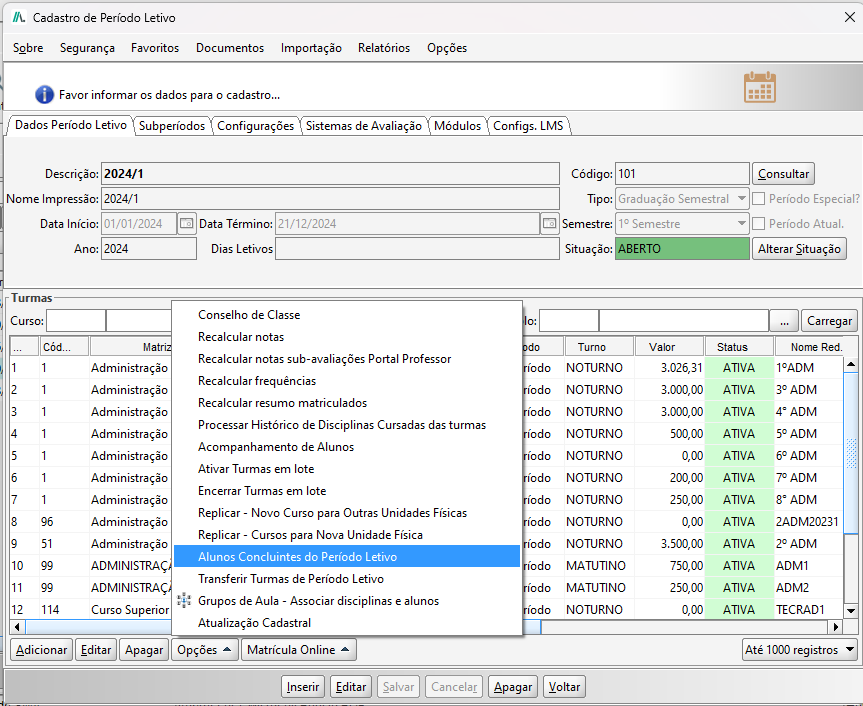Click the Alterar Situação button

point(799,249)
